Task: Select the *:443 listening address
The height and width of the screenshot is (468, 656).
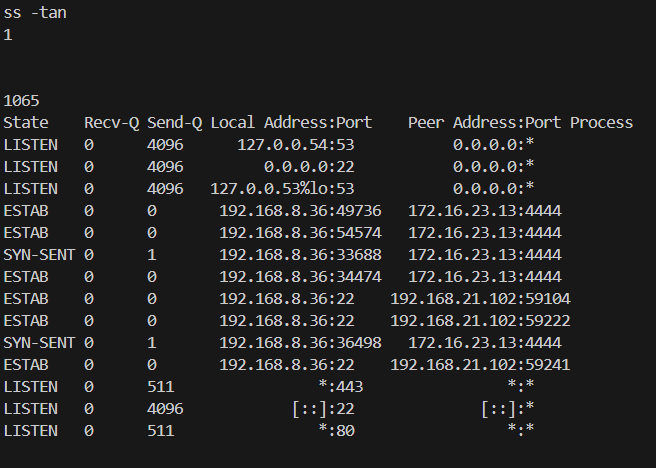Action: [340, 387]
